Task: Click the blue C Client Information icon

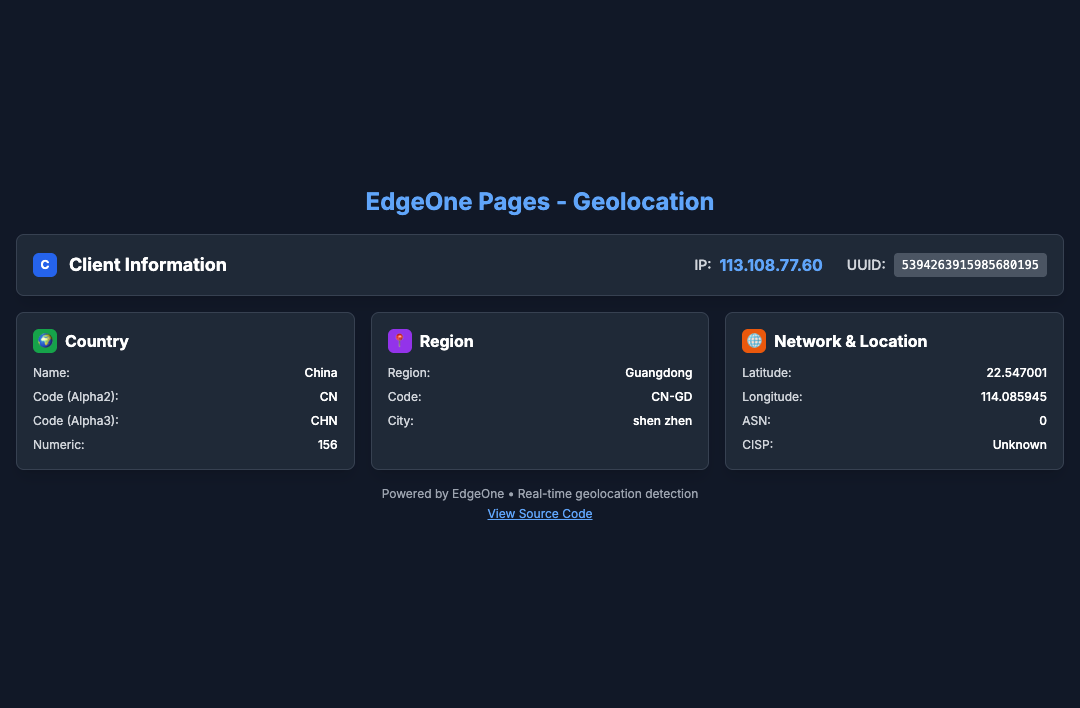Action: 45,265
